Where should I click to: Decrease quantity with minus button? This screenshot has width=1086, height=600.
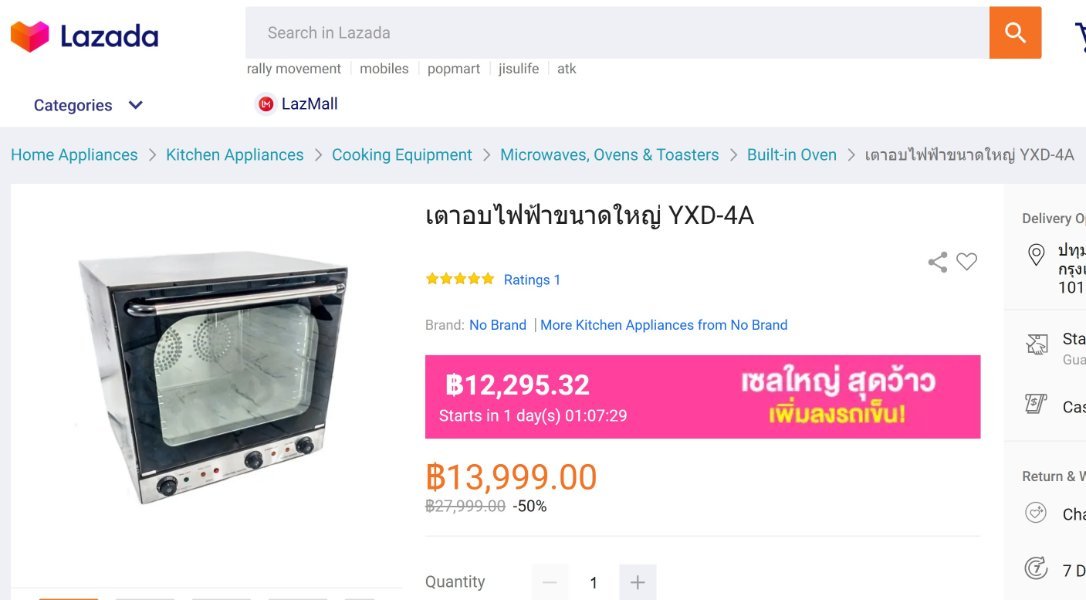tap(550, 583)
